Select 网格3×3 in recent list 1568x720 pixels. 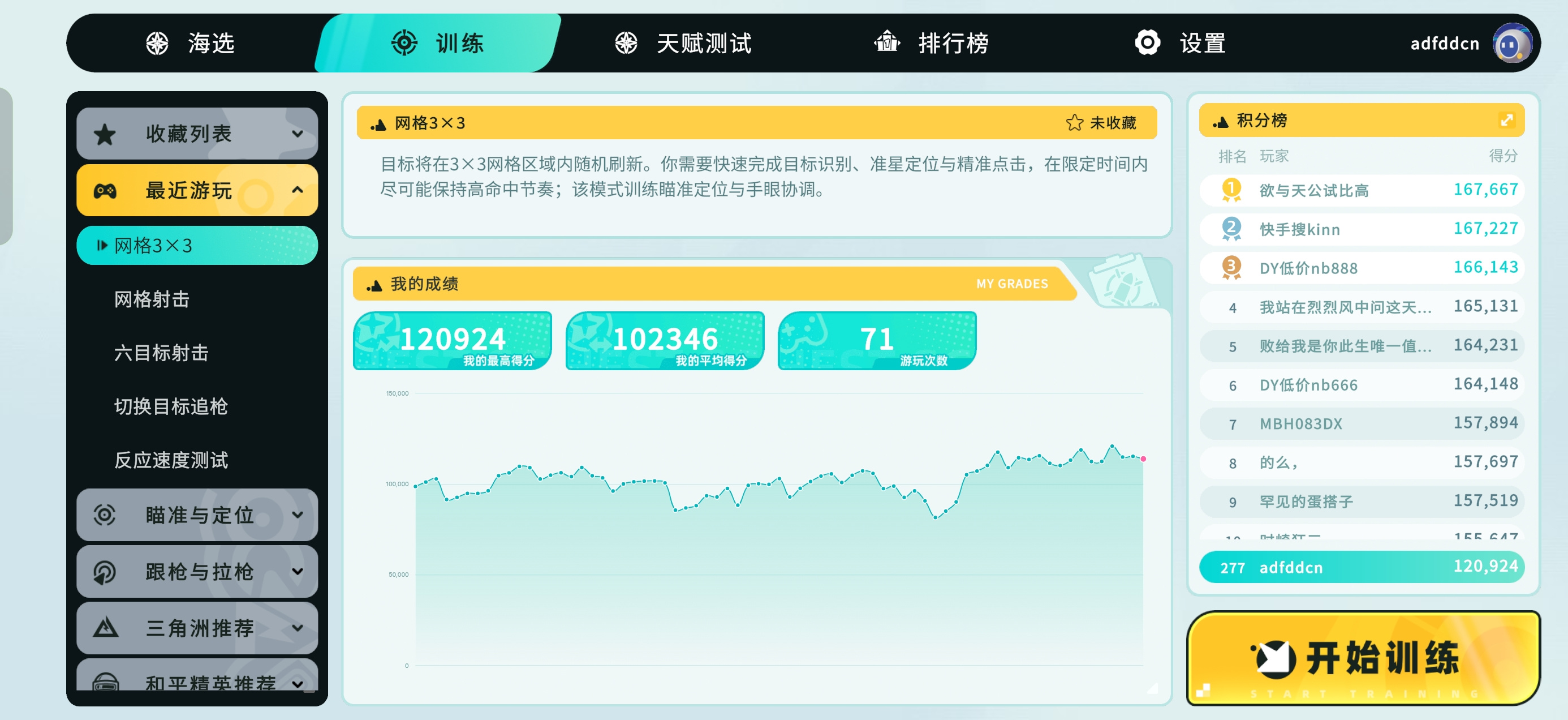coord(197,246)
